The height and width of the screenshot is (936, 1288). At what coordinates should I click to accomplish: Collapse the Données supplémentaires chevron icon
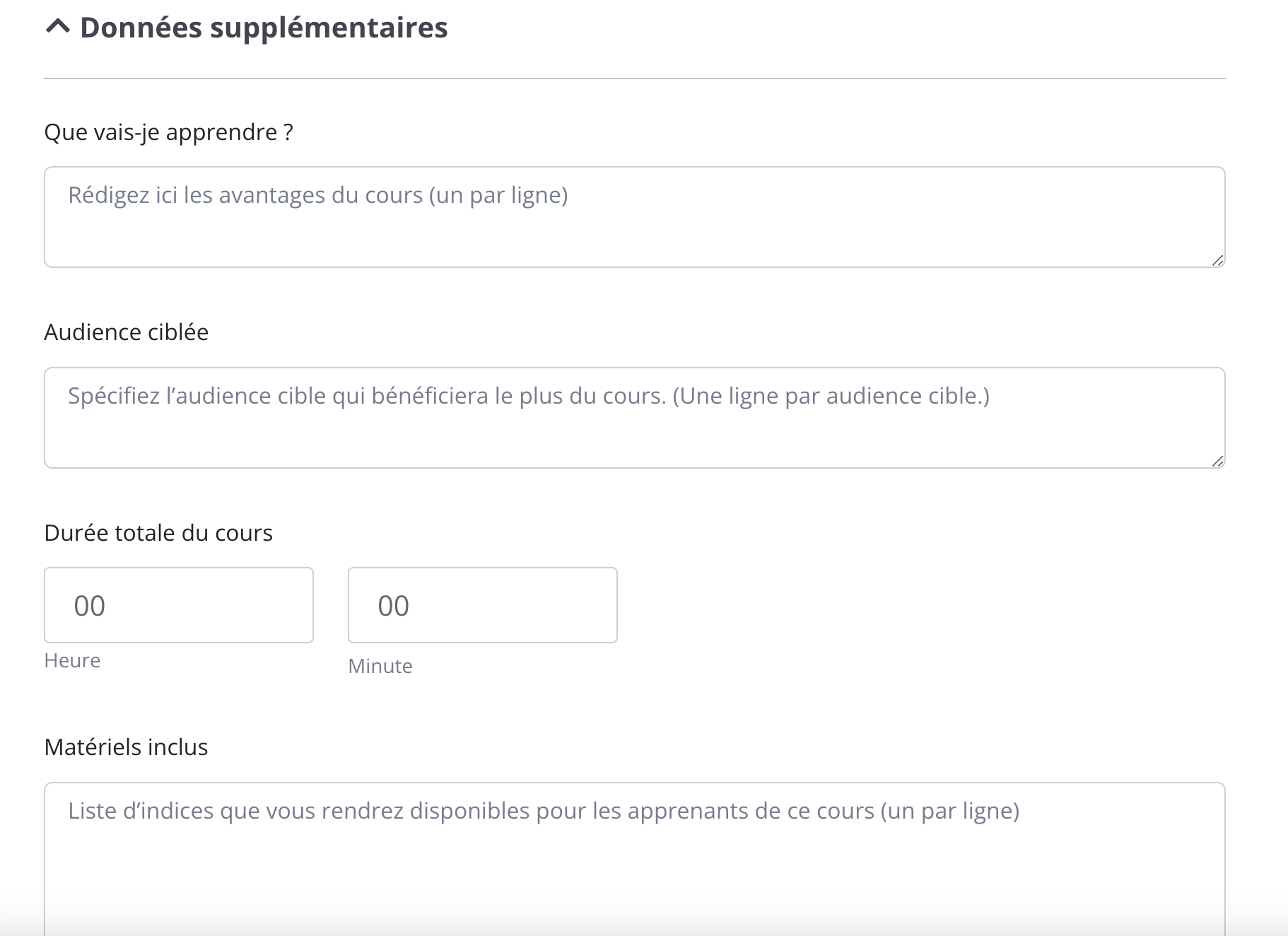pos(58,27)
